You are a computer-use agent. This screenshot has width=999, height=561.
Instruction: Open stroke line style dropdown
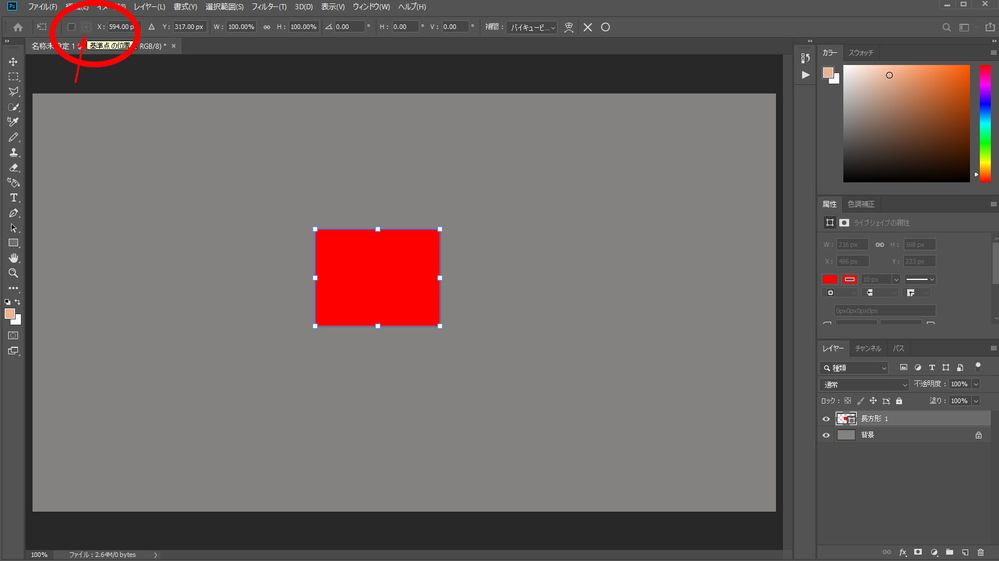(x=920, y=280)
